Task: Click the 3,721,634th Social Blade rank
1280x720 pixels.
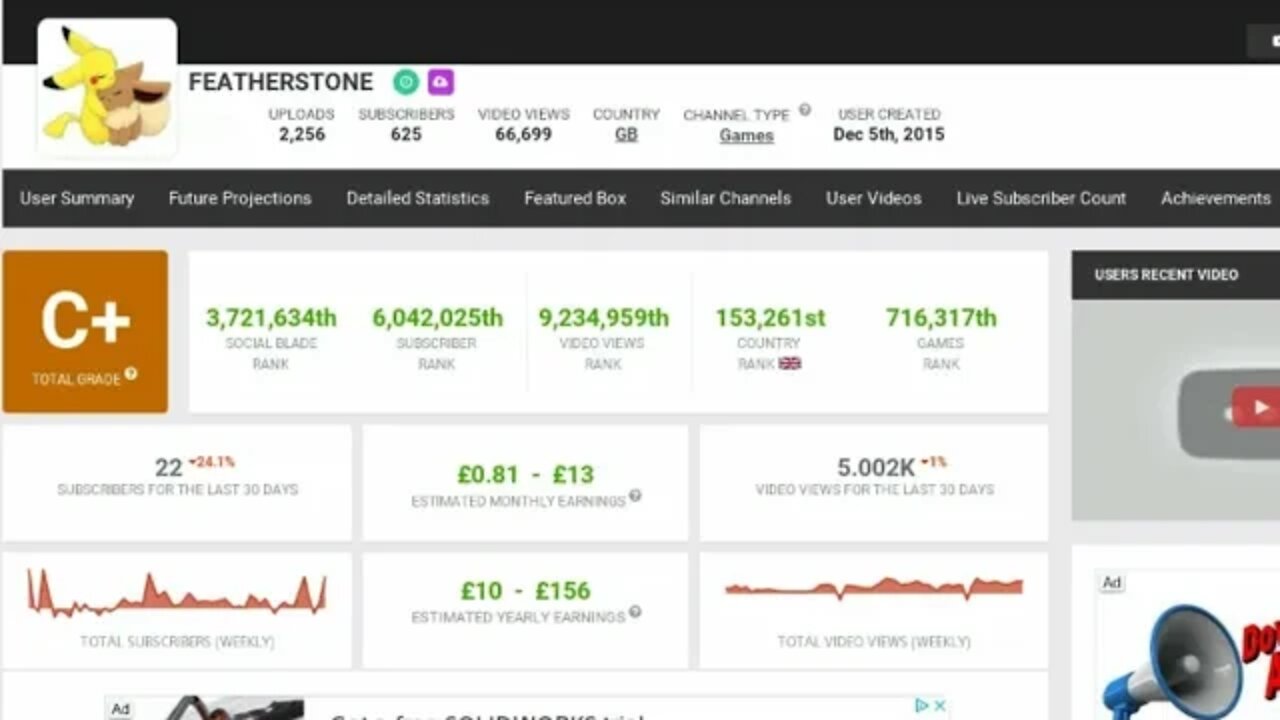Action: coord(271,318)
